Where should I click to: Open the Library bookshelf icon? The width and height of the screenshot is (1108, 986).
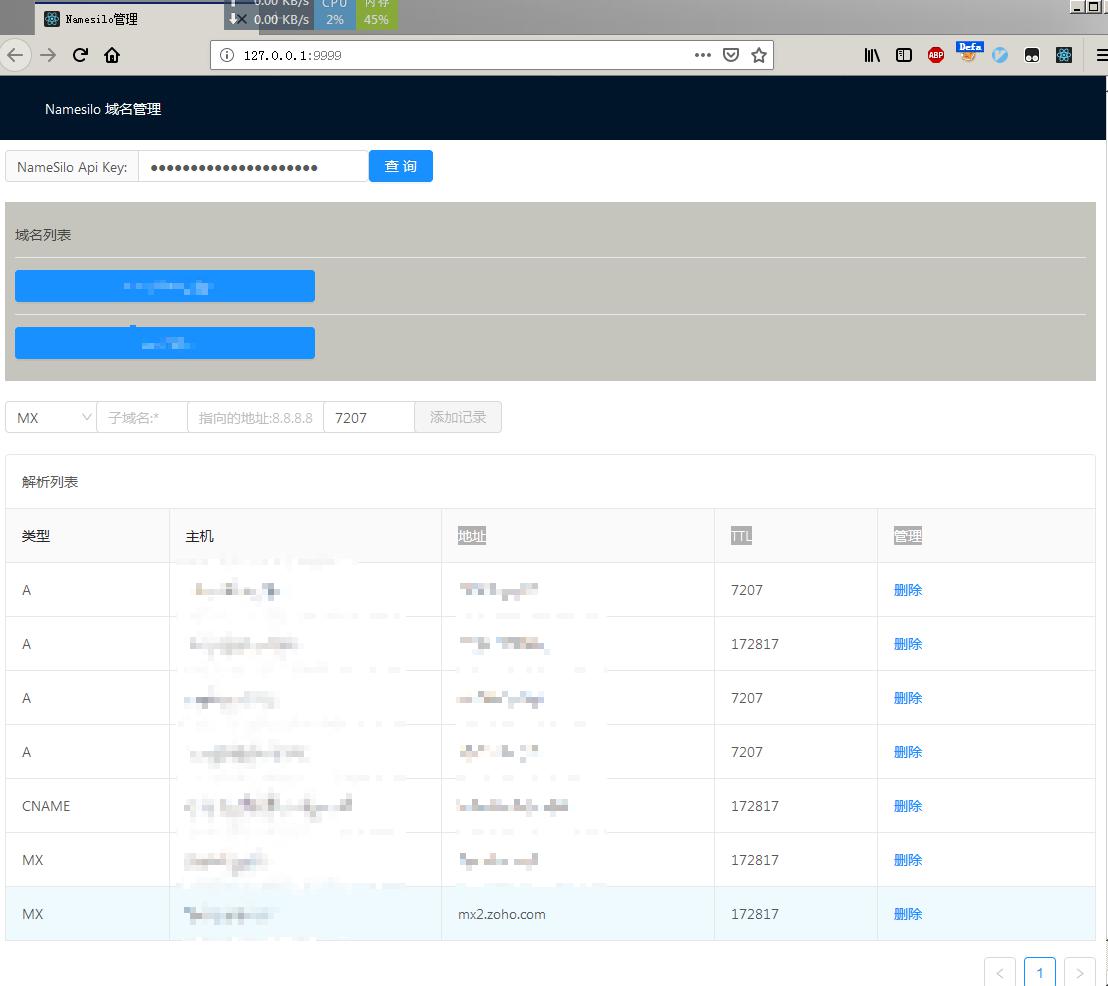[x=872, y=55]
